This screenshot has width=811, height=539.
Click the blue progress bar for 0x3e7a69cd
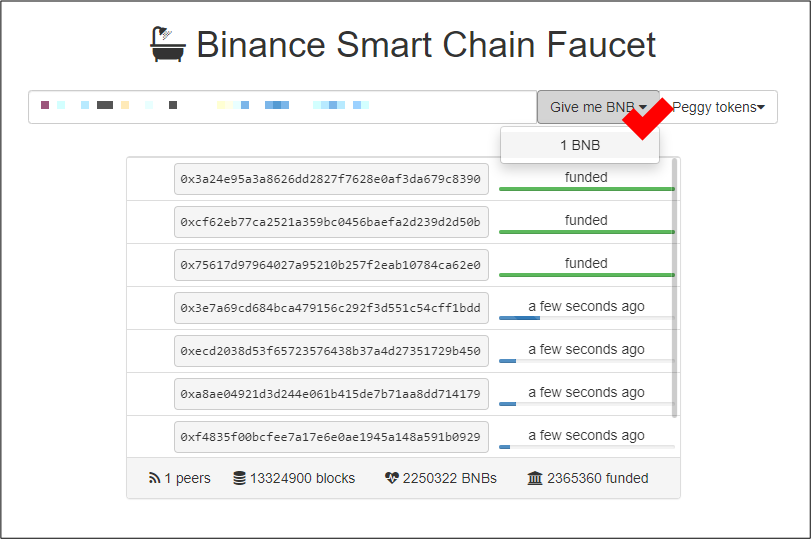pyautogui.click(x=520, y=318)
